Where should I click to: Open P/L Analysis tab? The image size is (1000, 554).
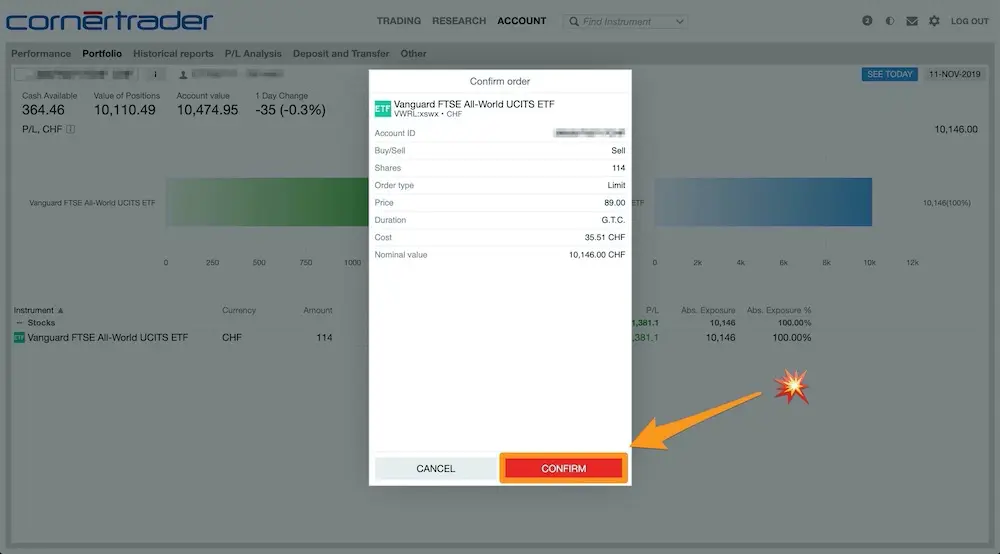click(x=253, y=54)
